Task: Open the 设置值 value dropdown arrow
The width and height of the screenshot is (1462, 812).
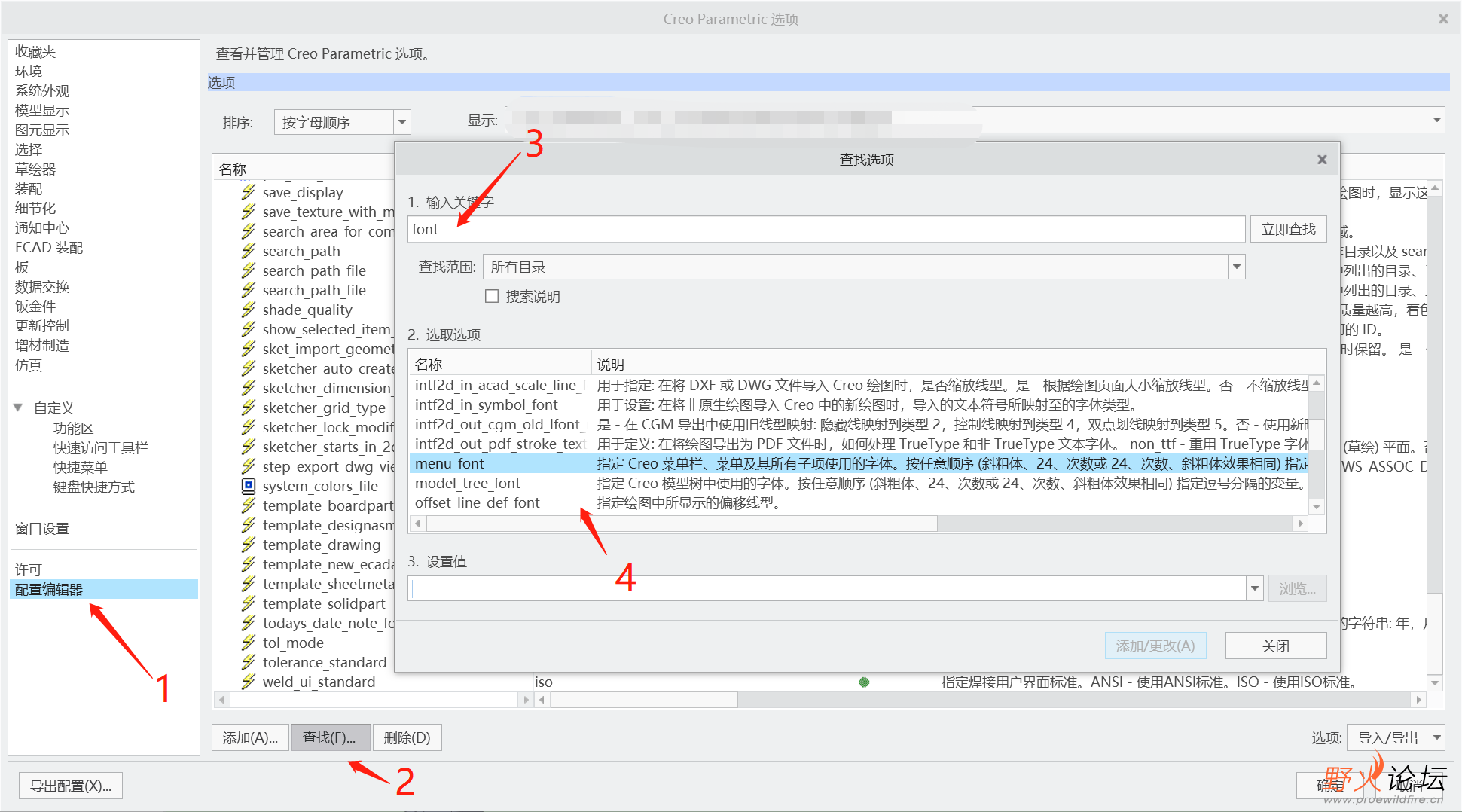Action: click(1254, 588)
